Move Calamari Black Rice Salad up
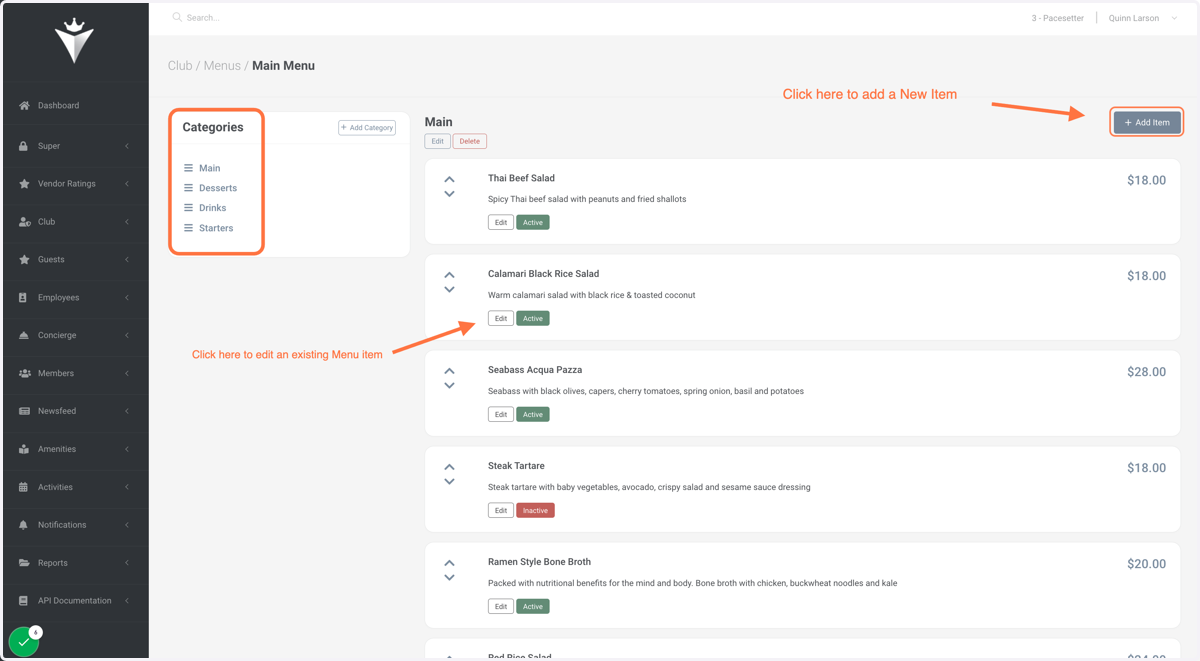 click(x=449, y=275)
